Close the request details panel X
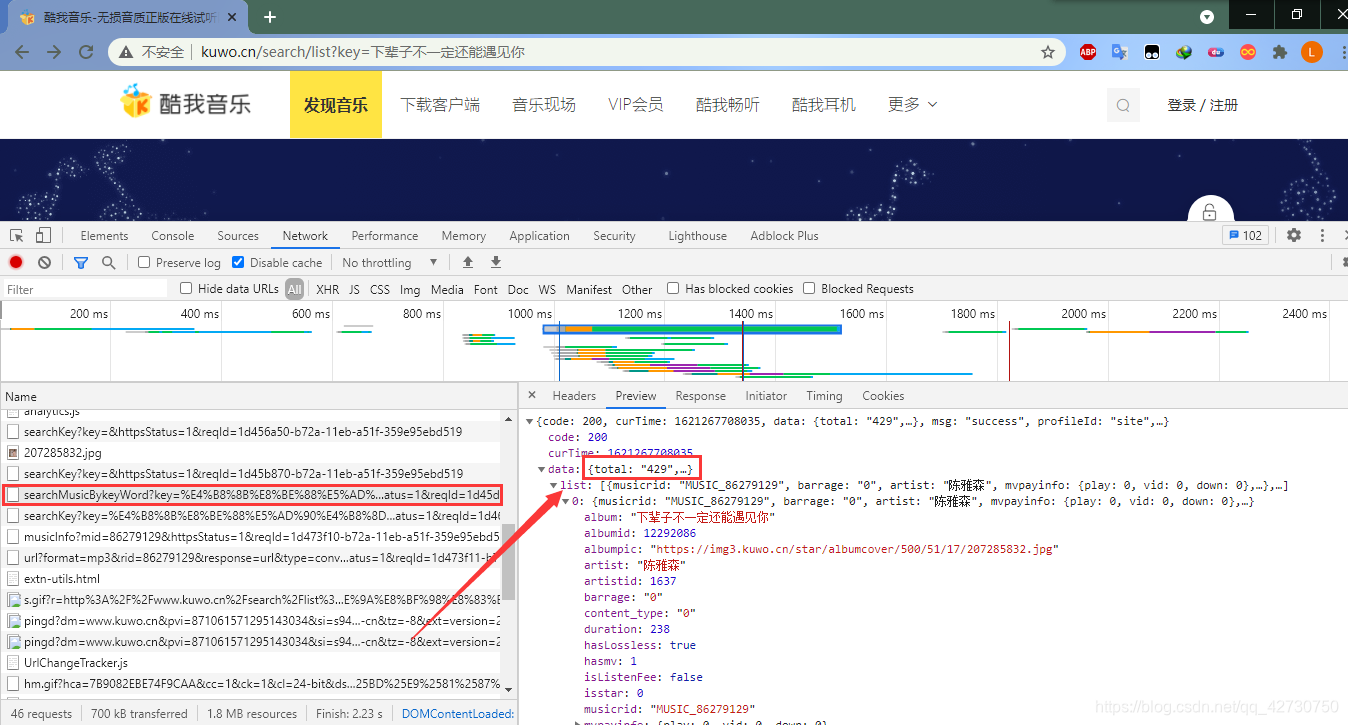The width and height of the screenshot is (1348, 725). point(532,396)
